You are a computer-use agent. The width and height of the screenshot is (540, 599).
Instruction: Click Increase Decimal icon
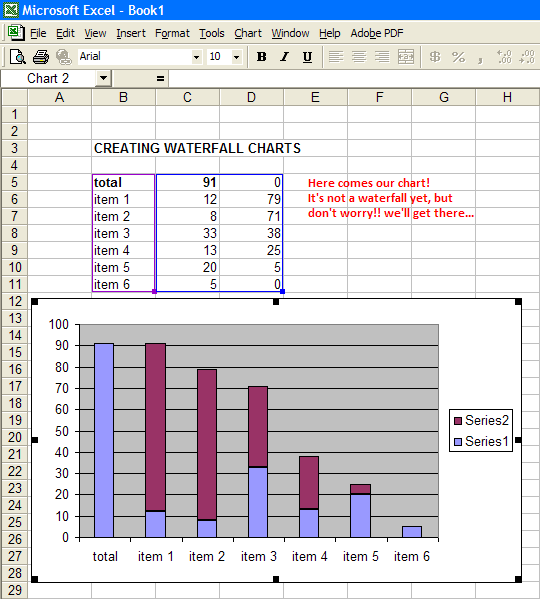coord(504,57)
